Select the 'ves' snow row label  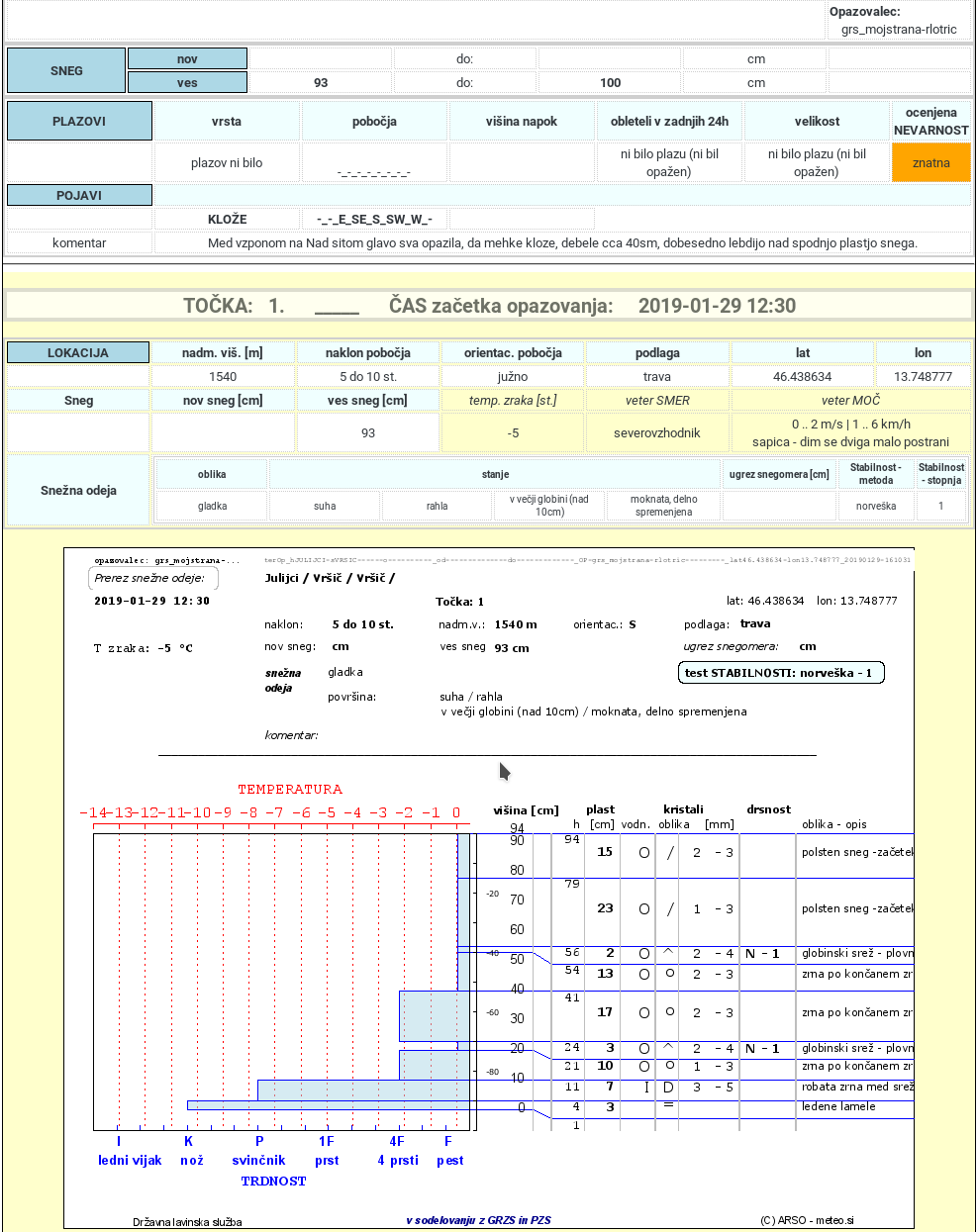[x=187, y=83]
